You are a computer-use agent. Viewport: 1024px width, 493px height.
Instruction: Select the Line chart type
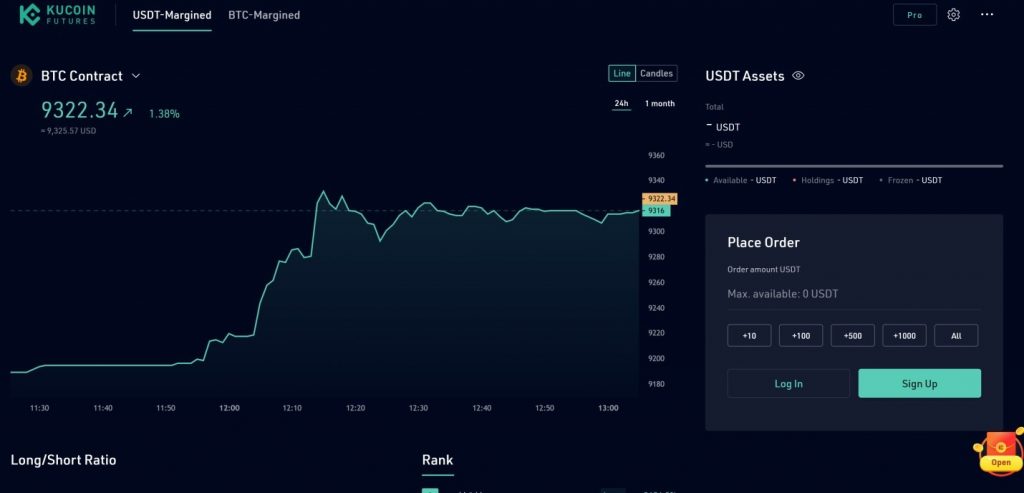[622, 73]
